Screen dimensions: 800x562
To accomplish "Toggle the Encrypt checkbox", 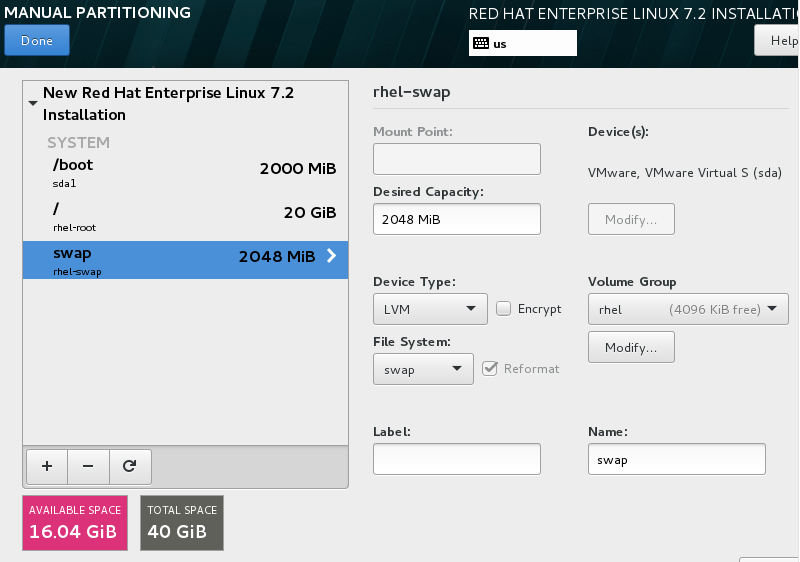I will [504, 309].
